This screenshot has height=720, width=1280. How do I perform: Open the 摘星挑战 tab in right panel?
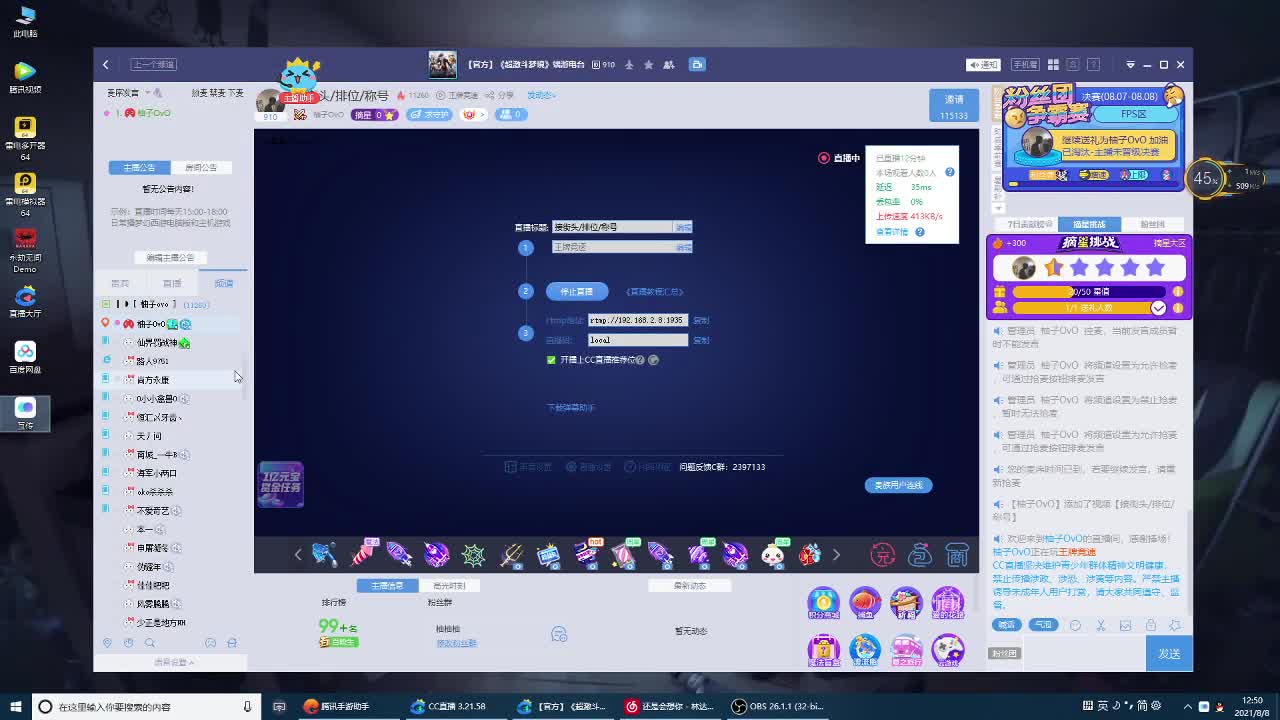click(x=1090, y=224)
